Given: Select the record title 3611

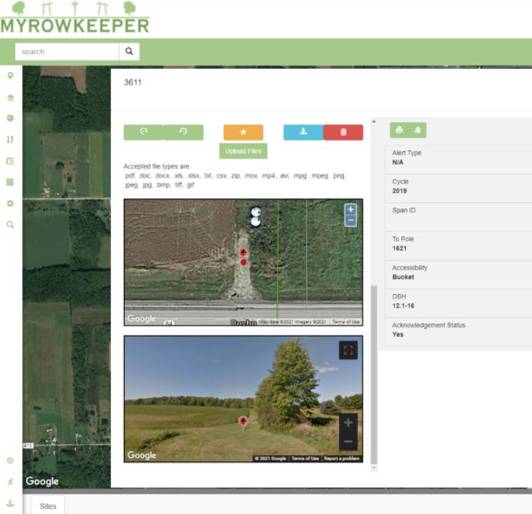Looking at the screenshot, I should 133,82.
